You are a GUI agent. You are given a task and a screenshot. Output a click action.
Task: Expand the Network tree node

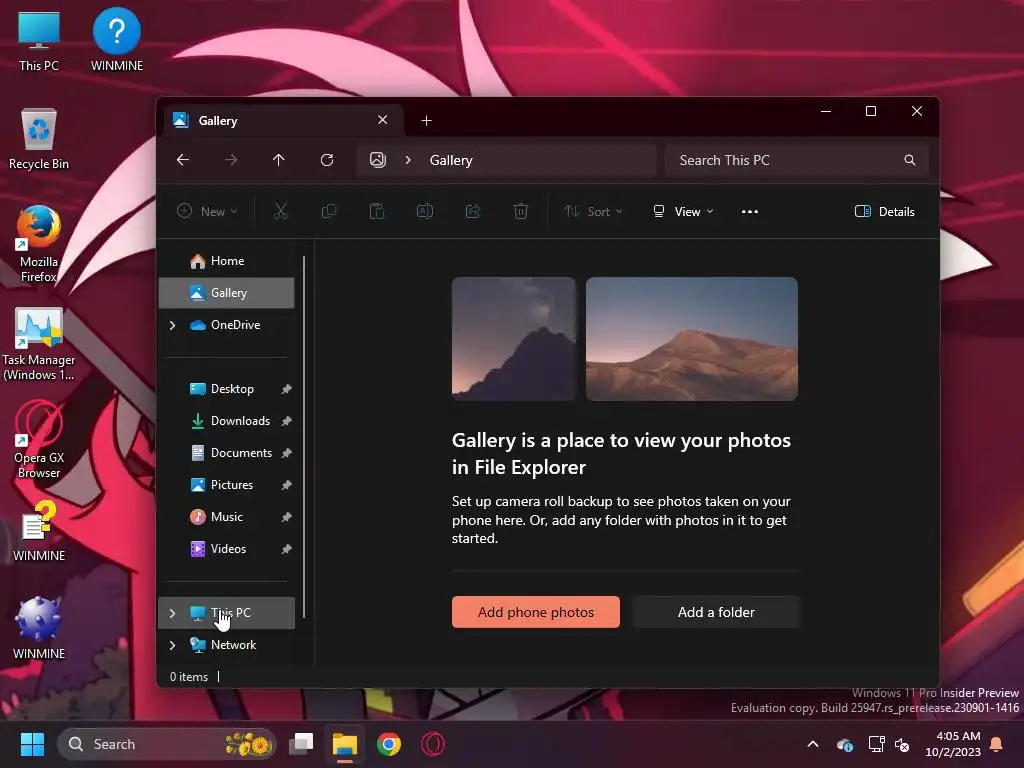(x=172, y=645)
